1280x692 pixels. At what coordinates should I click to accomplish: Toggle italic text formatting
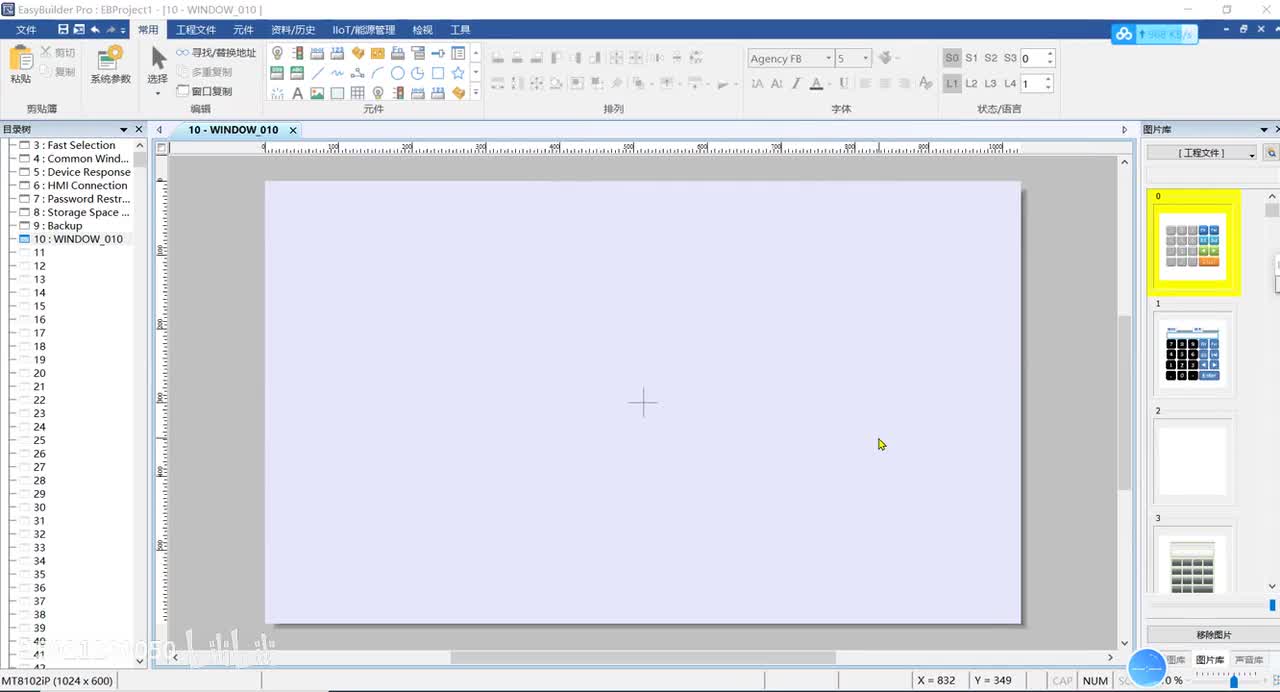tap(797, 84)
